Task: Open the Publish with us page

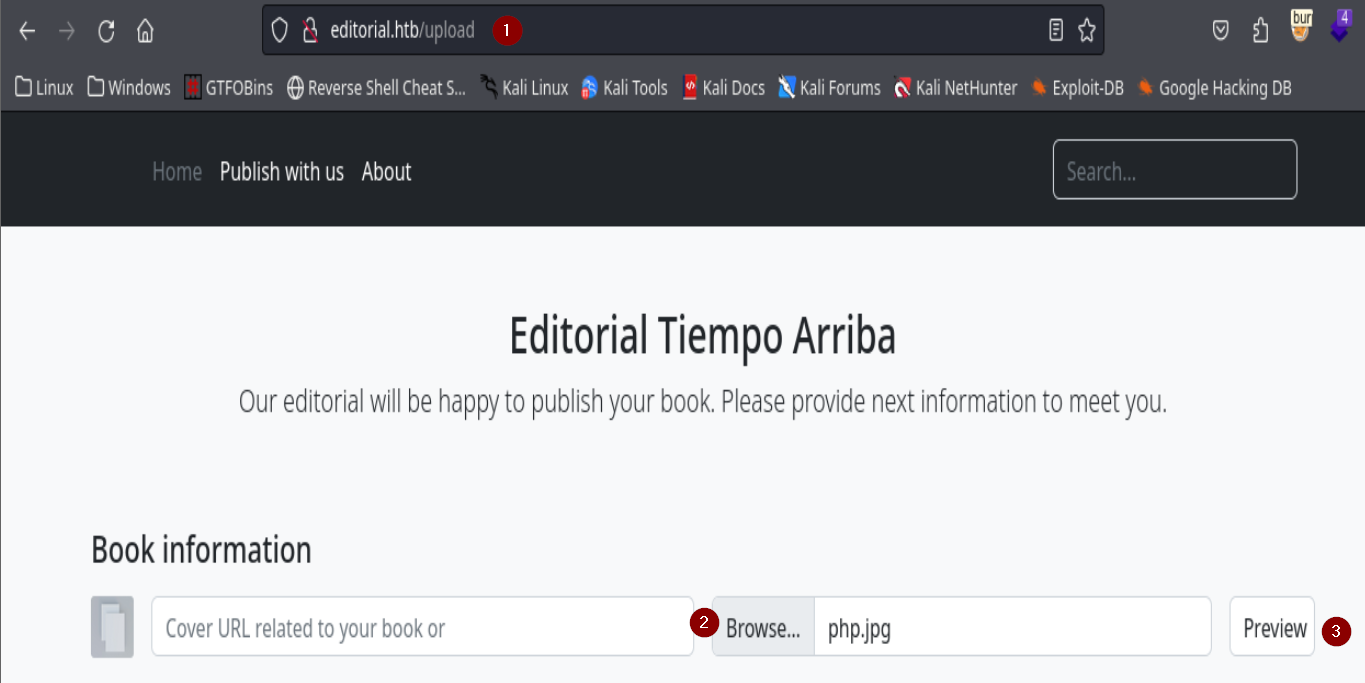Action: pos(282,172)
